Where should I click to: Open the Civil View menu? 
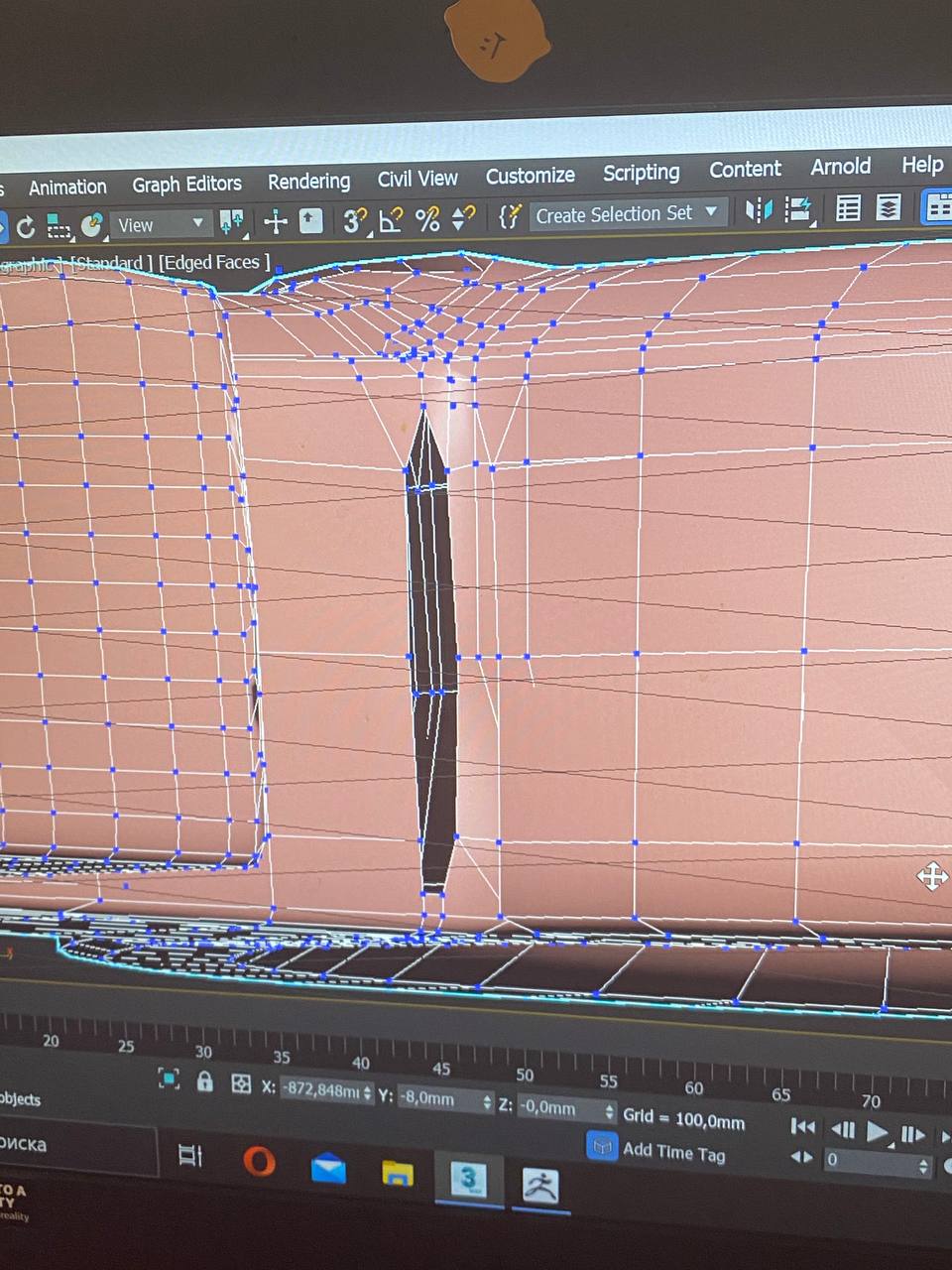[x=417, y=179]
